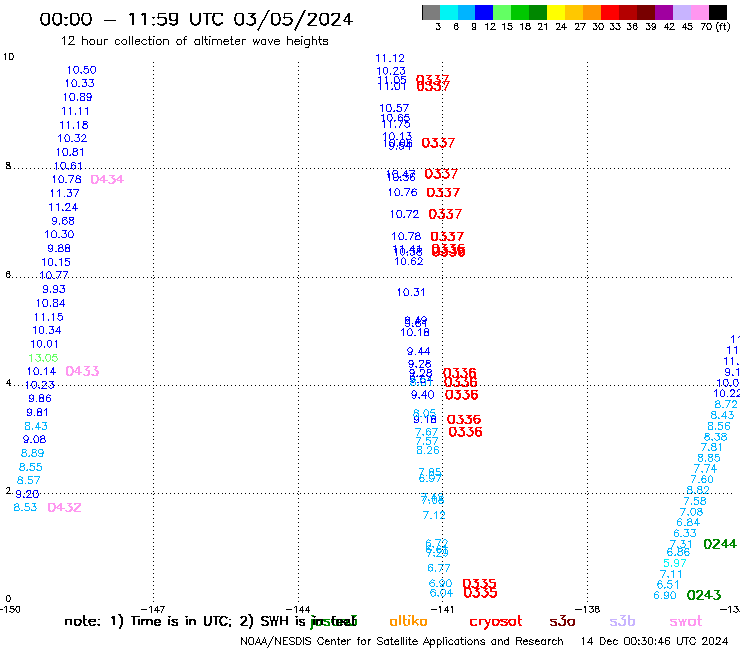
Task: Click the 11.24 wave height value
Action: coord(63,207)
